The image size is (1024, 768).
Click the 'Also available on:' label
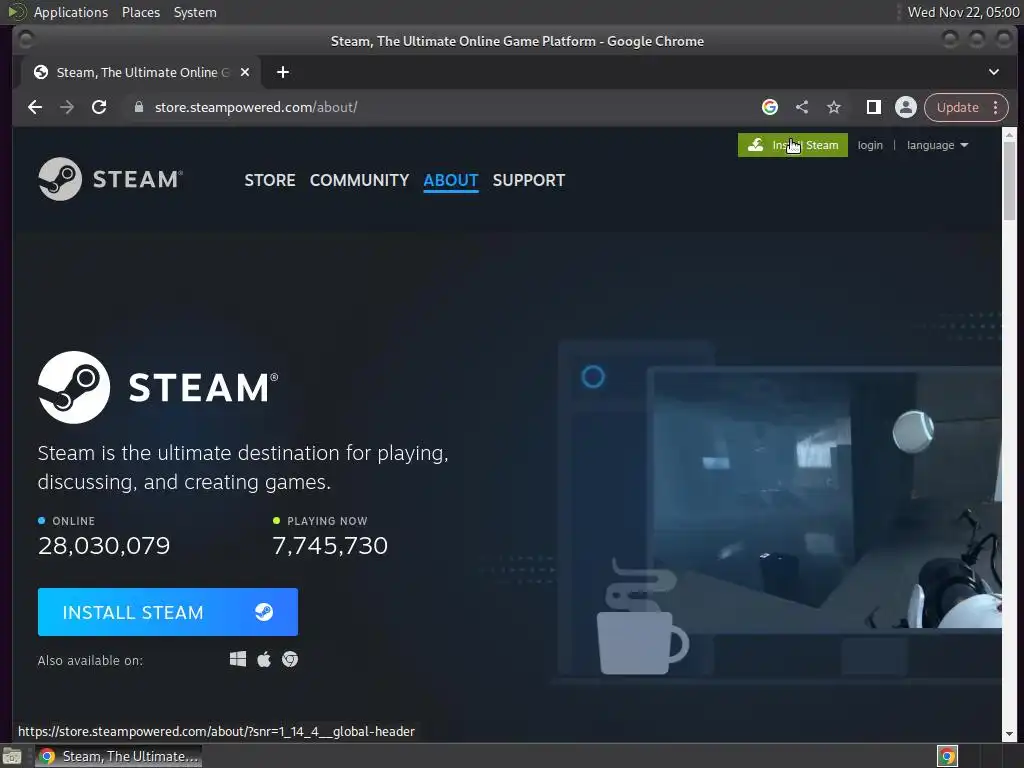point(90,660)
